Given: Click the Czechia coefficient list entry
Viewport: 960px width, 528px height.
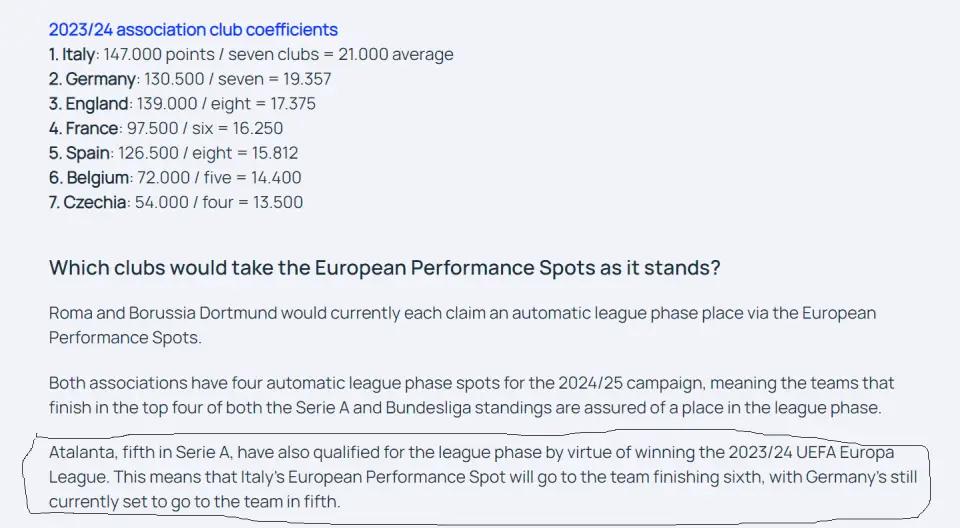Looking at the screenshot, I should pos(176,202).
